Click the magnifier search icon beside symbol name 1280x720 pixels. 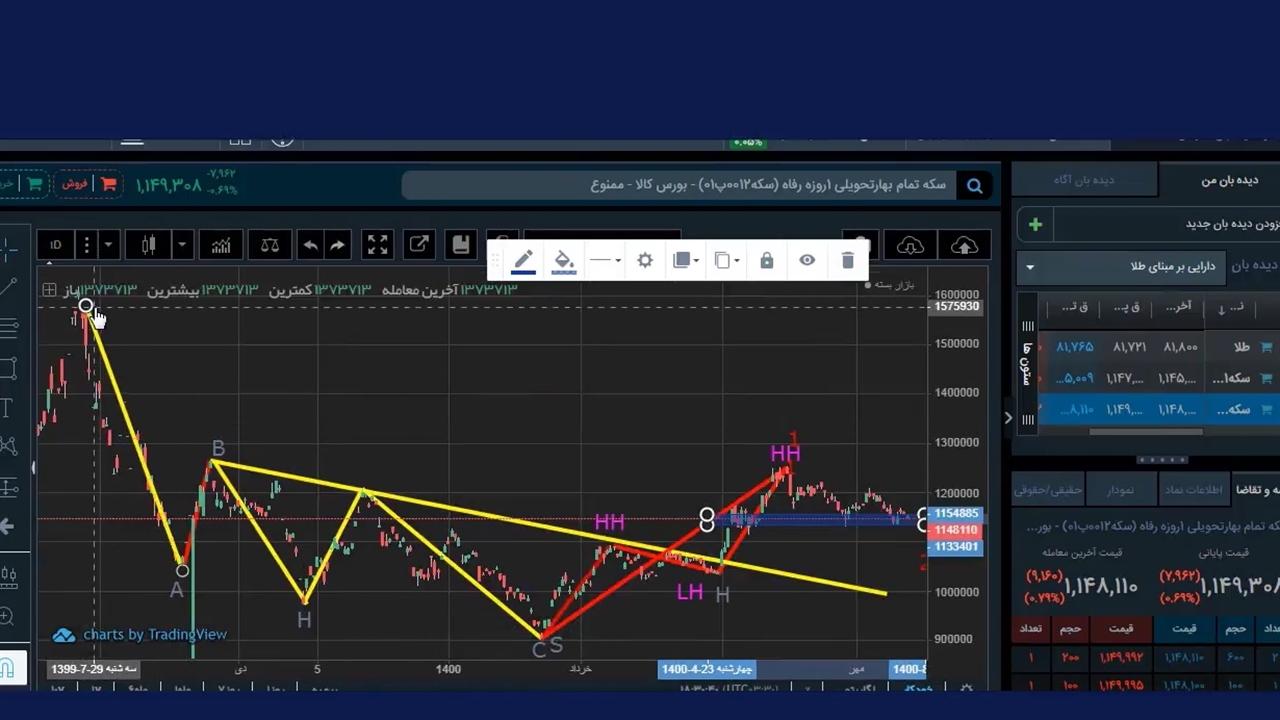pyautogui.click(x=974, y=185)
